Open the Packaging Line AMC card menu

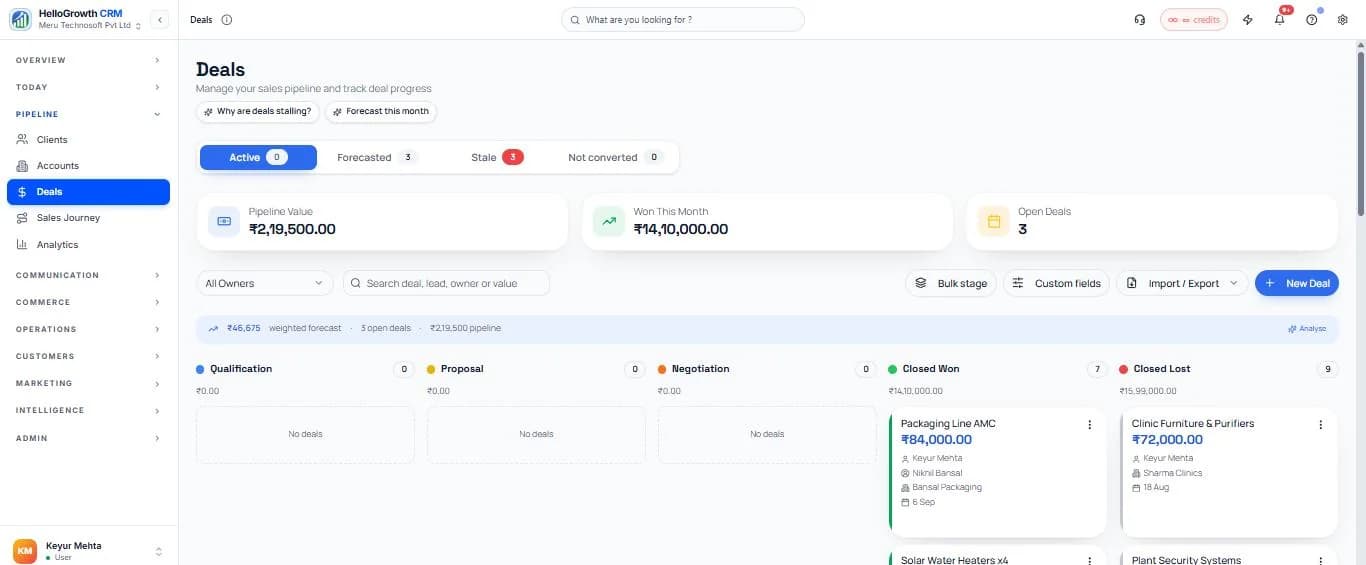(x=1089, y=425)
